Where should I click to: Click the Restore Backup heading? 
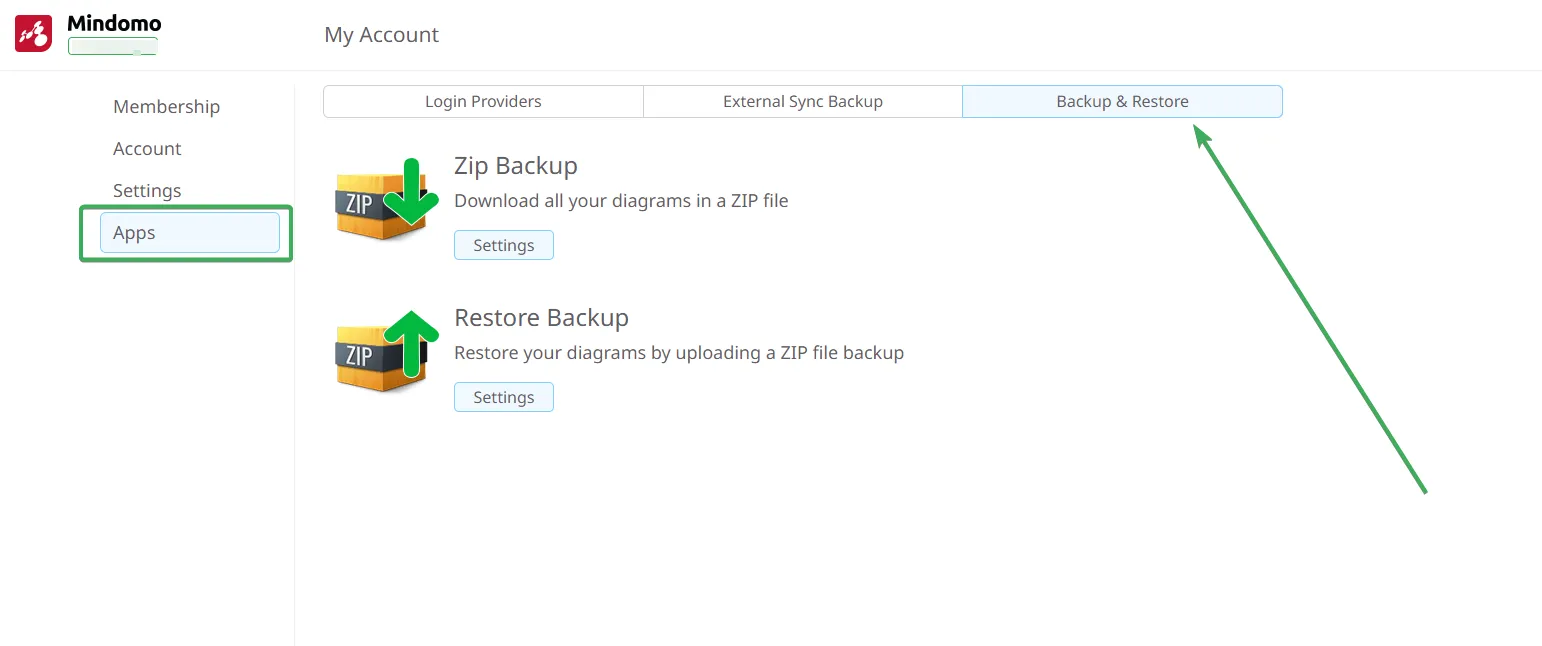541,318
